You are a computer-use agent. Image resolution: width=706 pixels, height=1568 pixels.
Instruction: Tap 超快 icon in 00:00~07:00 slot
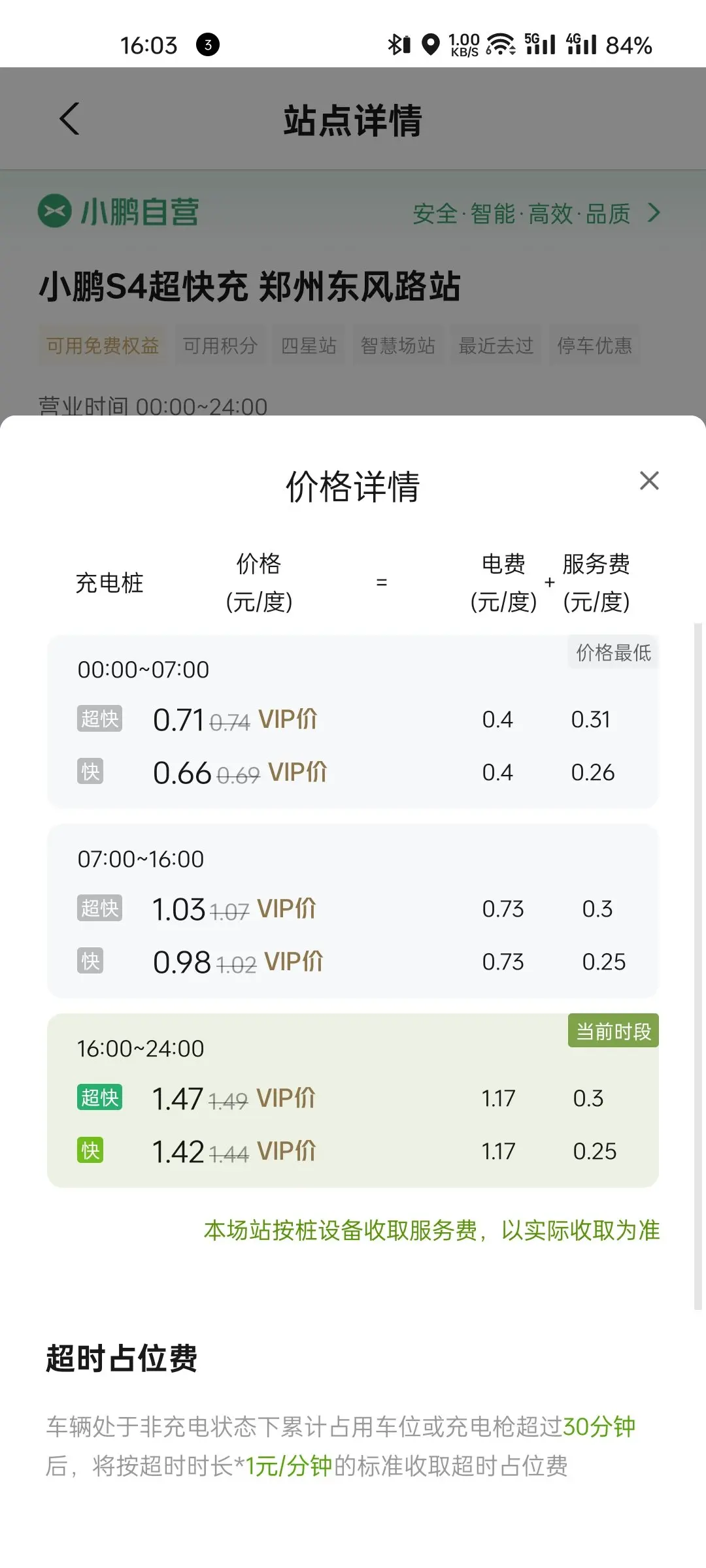[99, 719]
